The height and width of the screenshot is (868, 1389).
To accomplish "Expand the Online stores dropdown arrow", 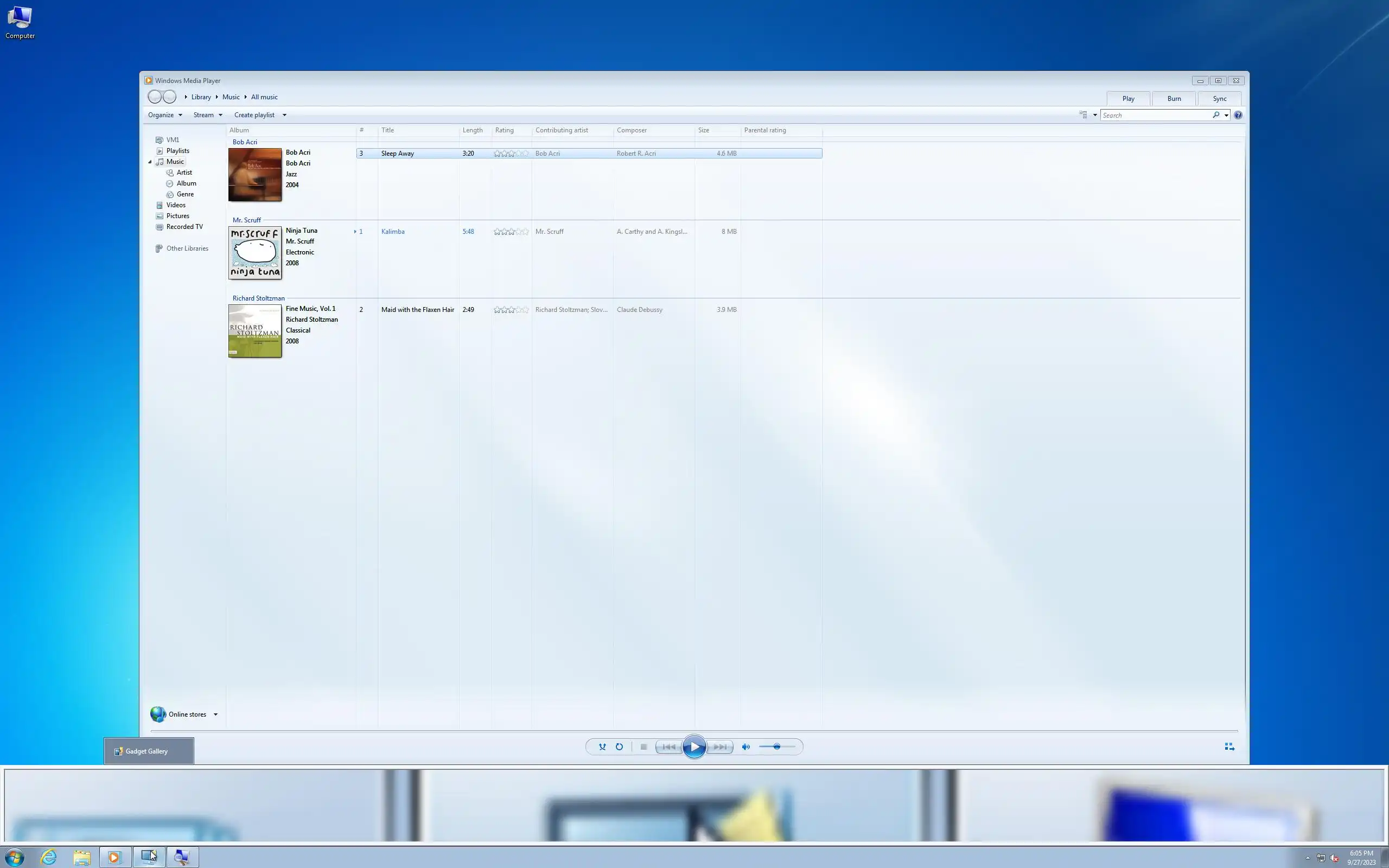I will (216, 714).
